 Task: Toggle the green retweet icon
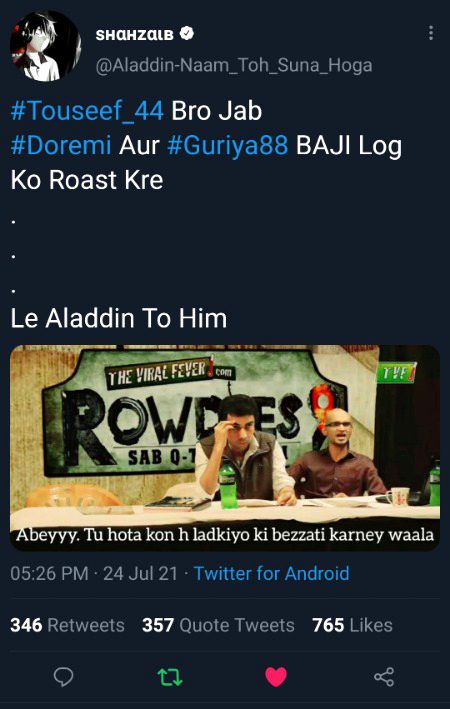tap(170, 677)
